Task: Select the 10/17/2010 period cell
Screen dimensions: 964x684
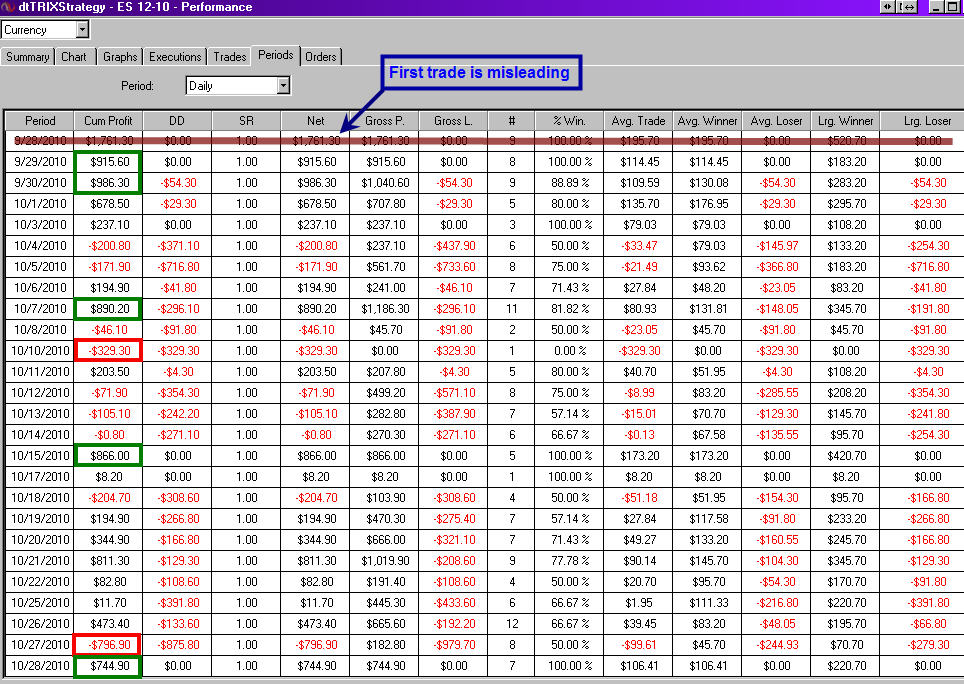Action: (x=40, y=476)
